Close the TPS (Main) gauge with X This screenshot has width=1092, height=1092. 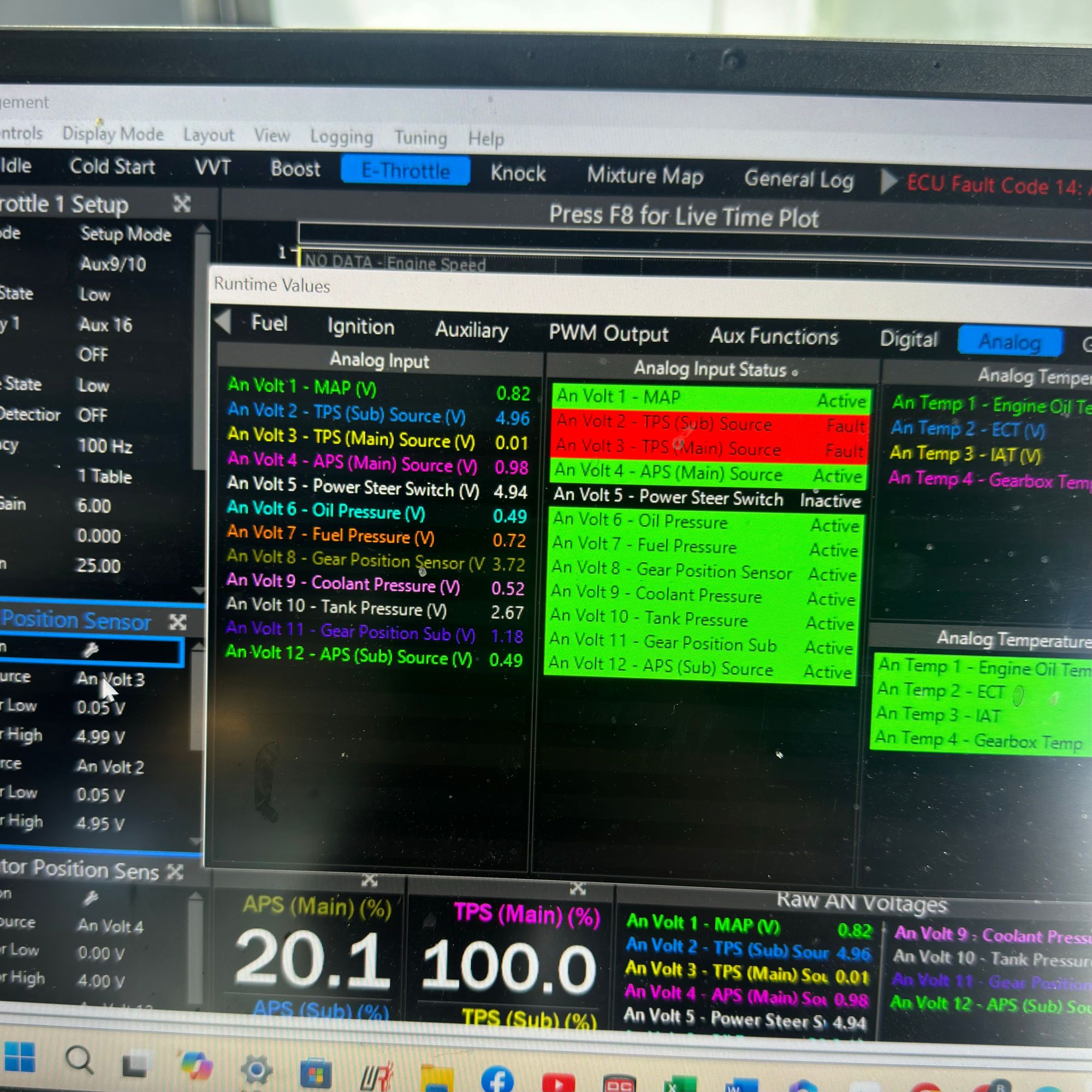coord(577,889)
